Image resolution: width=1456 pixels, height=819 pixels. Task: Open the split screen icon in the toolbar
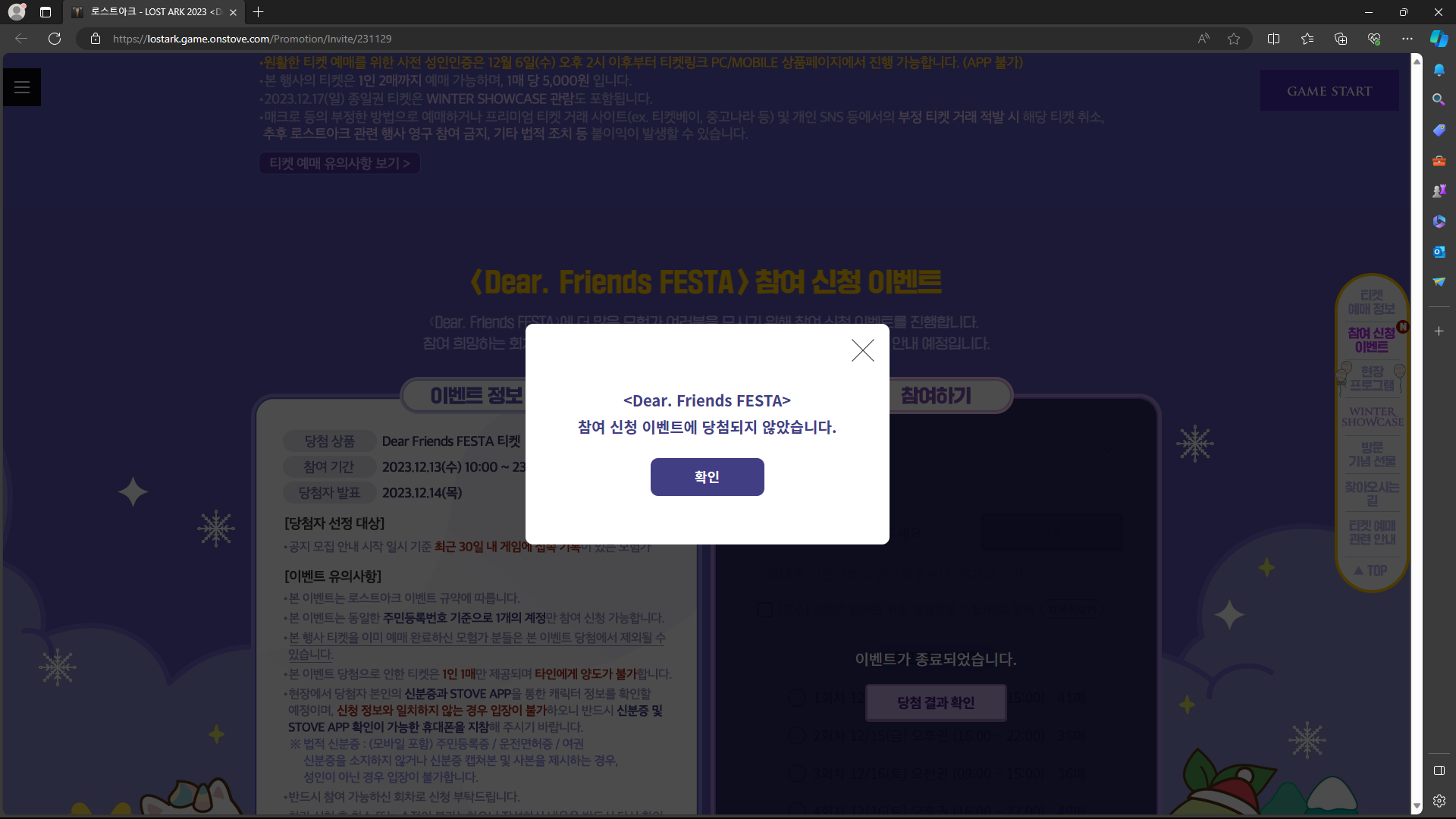pos(1273,39)
